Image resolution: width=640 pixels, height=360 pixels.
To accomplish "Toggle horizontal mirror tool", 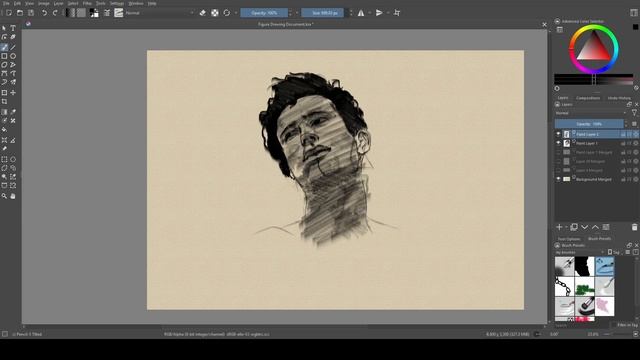I will tap(361, 13).
